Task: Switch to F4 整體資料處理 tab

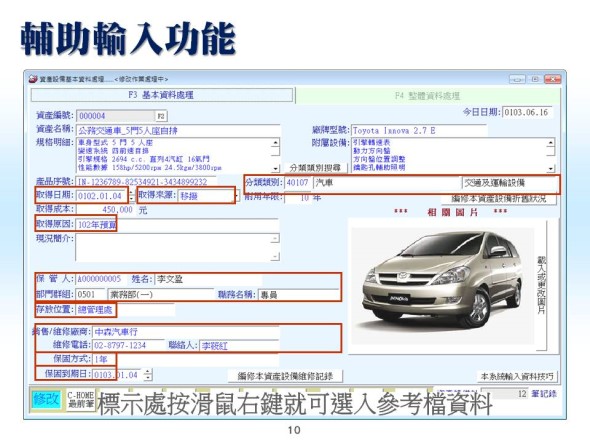Action: pos(428,96)
